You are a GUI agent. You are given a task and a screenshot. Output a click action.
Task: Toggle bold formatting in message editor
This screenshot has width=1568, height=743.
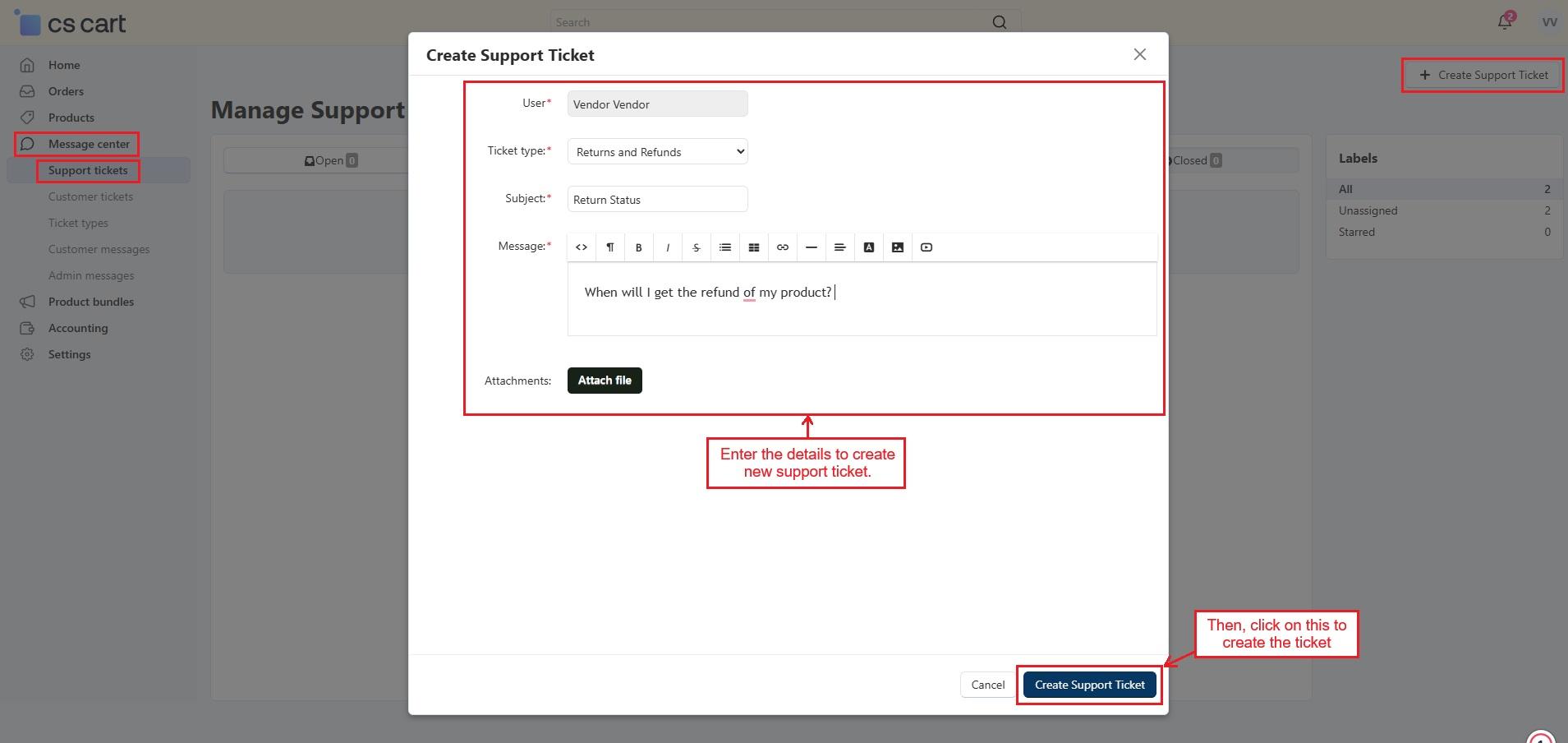638,247
